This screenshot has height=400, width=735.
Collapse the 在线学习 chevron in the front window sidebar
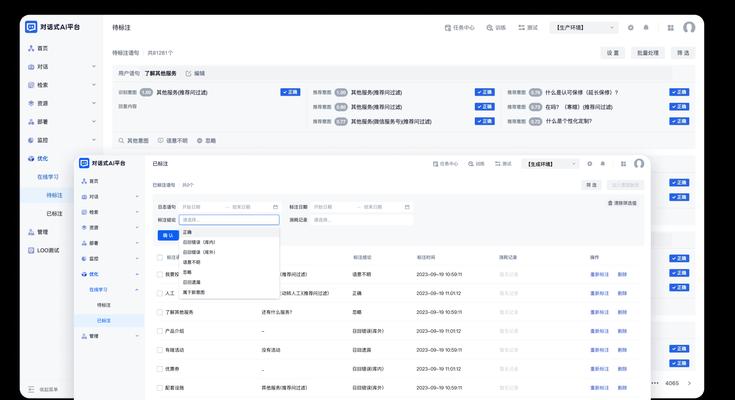pyautogui.click(x=137, y=290)
